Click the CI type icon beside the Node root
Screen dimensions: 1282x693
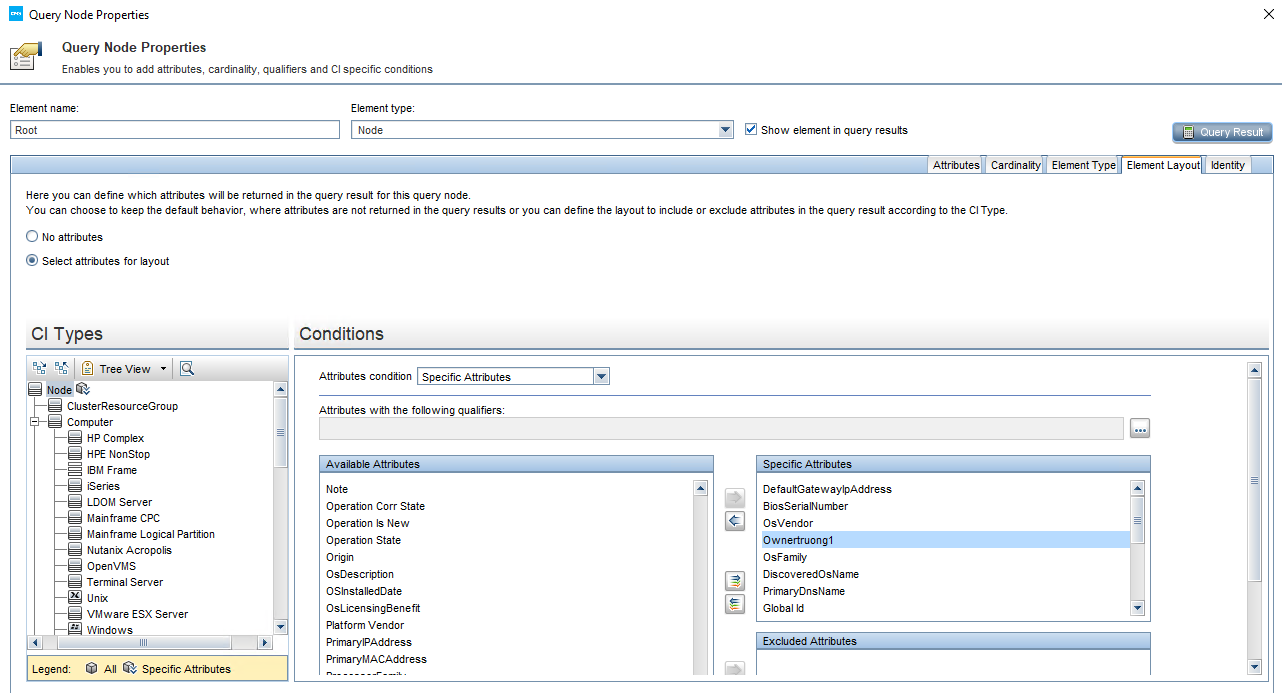[82, 388]
